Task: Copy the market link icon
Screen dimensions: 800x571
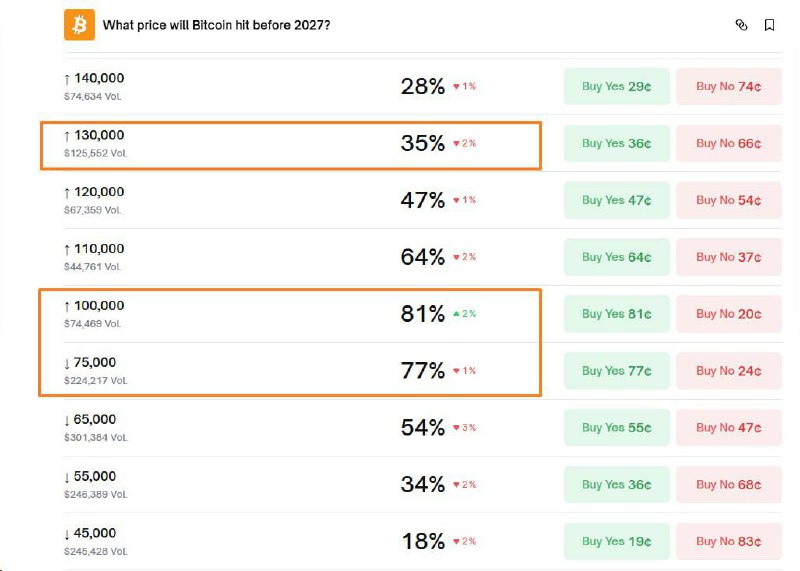Action: [x=741, y=25]
